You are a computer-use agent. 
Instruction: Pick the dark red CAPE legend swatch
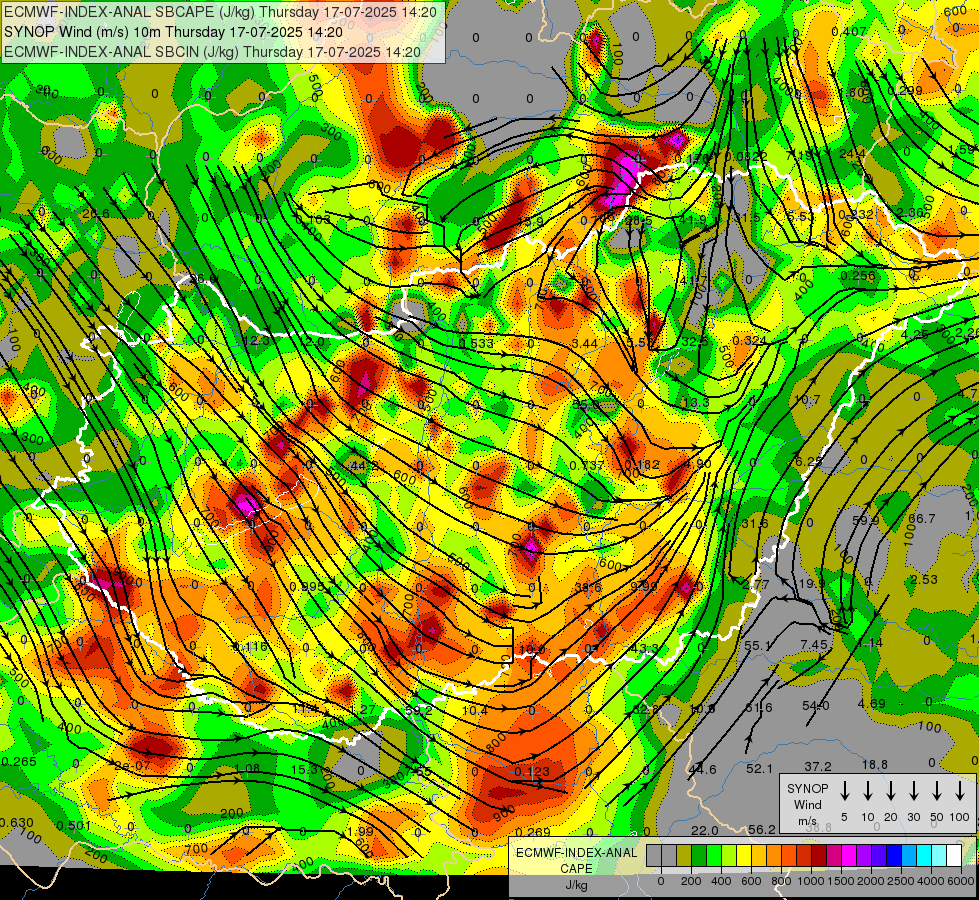coord(819,855)
